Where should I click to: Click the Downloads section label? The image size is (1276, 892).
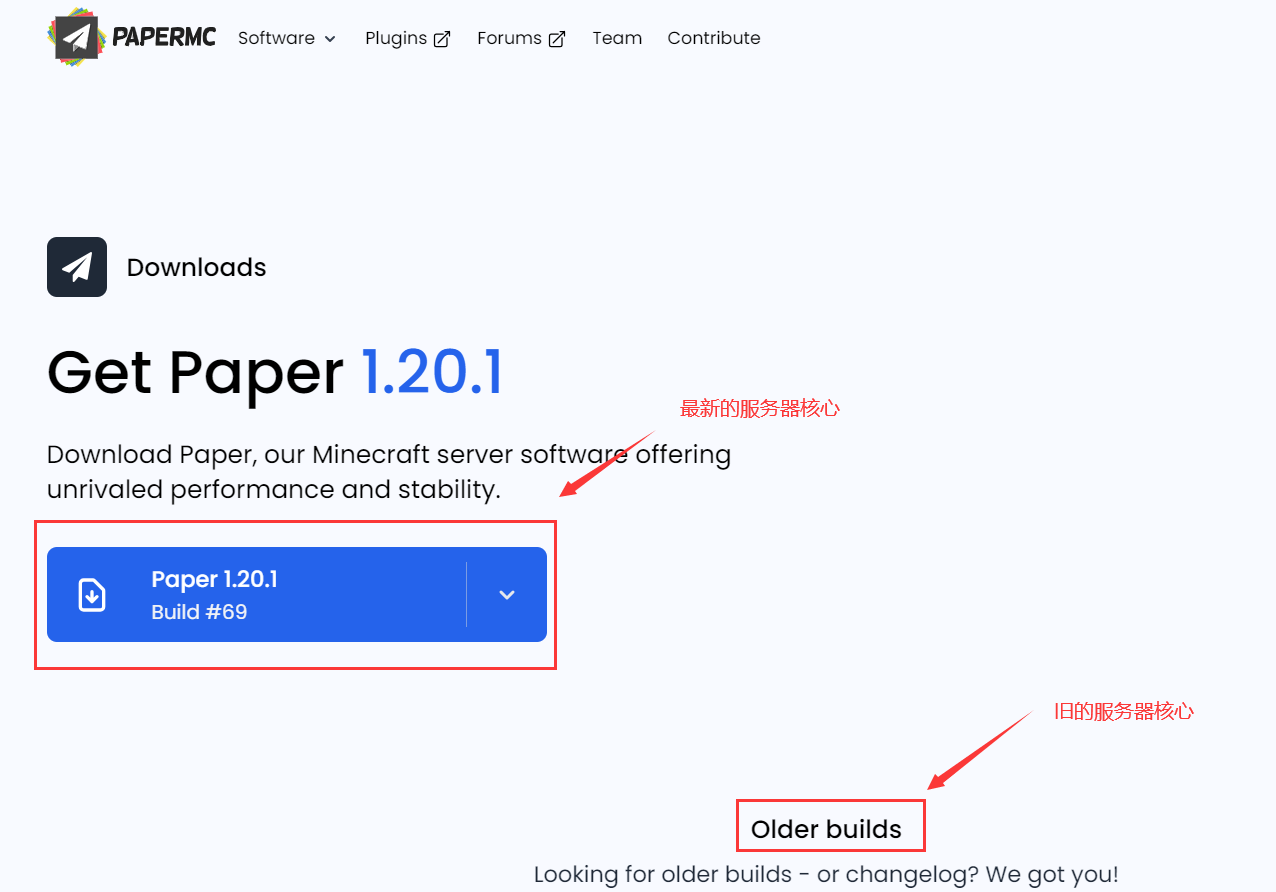tap(197, 267)
